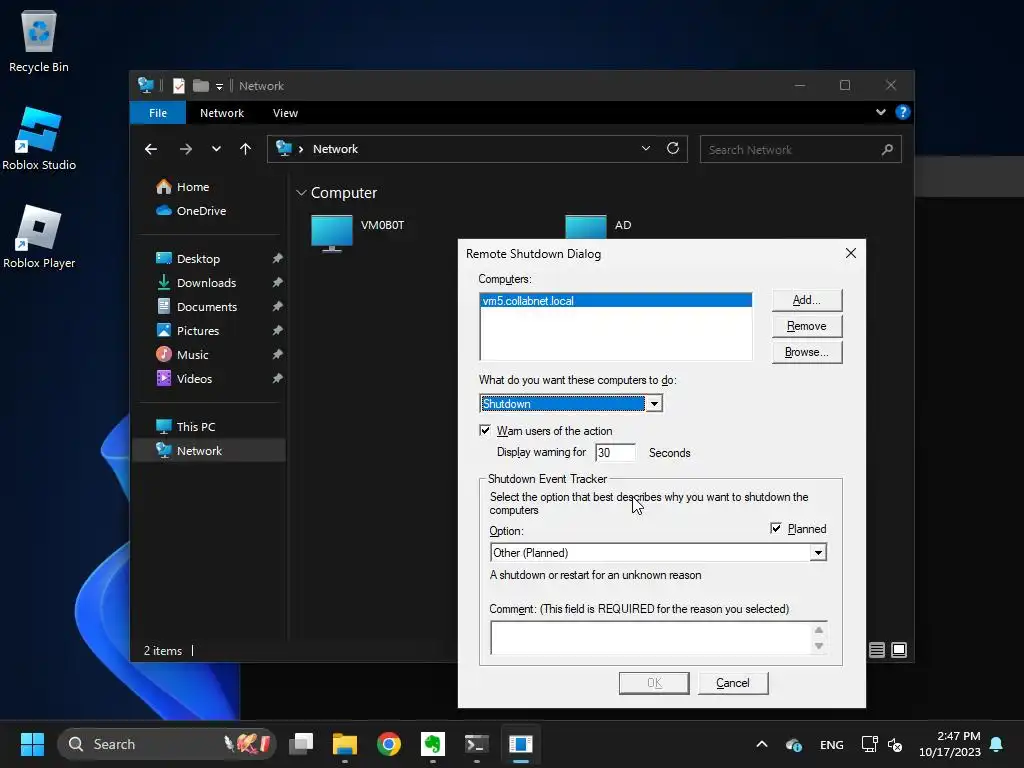Screen dimensions: 1024x768
Task: Open Roblox Player desktop shortcut
Action: point(39,236)
